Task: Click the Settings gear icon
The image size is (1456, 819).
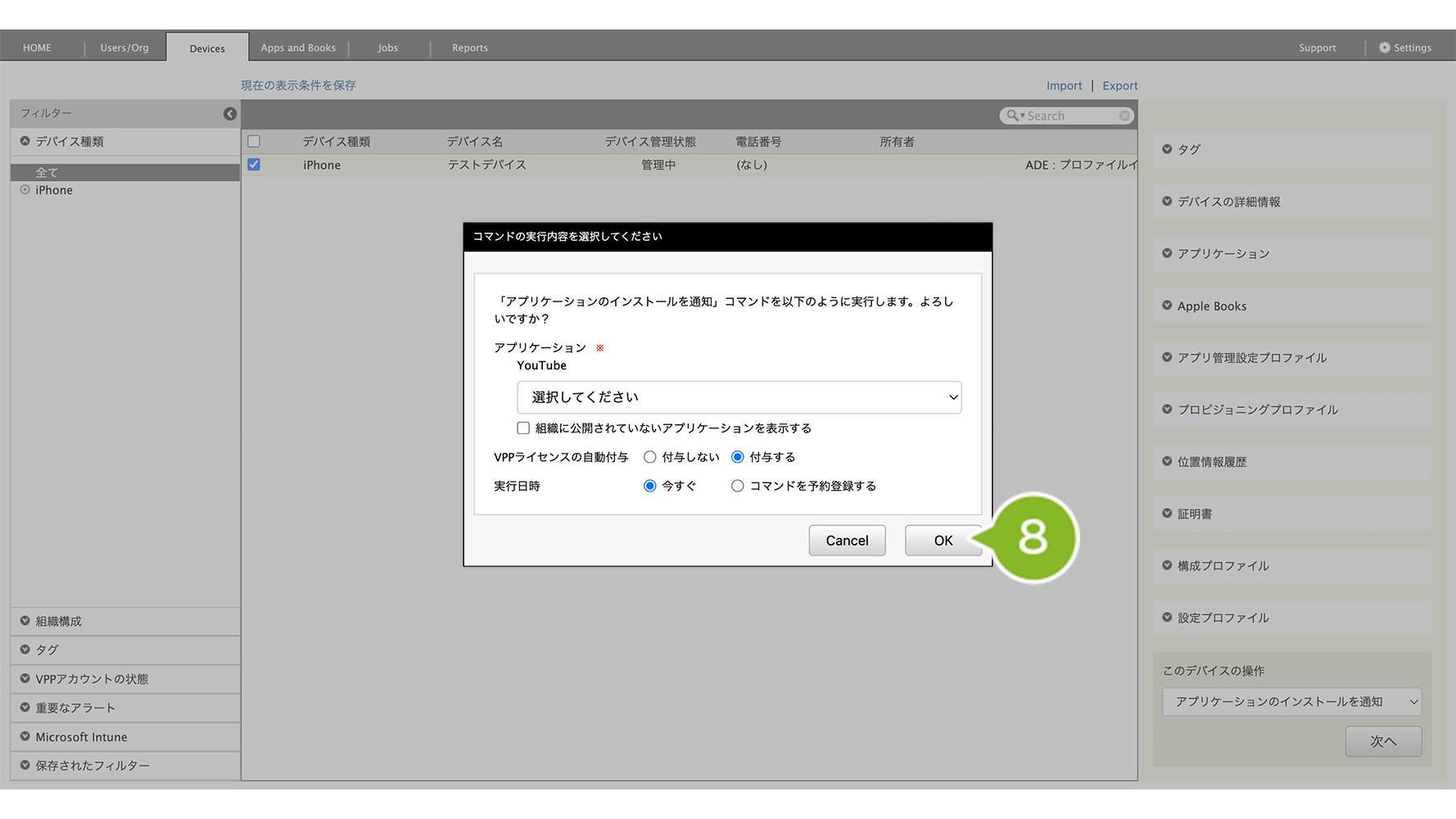Action: click(x=1384, y=48)
